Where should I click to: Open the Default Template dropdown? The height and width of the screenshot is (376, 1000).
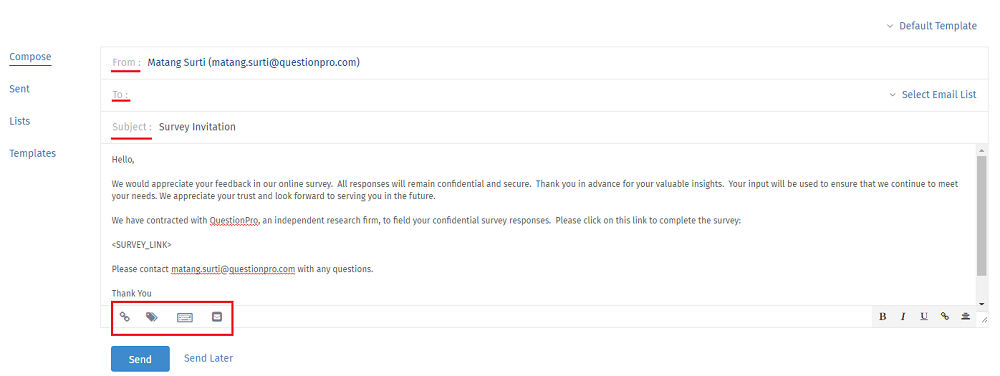click(932, 26)
